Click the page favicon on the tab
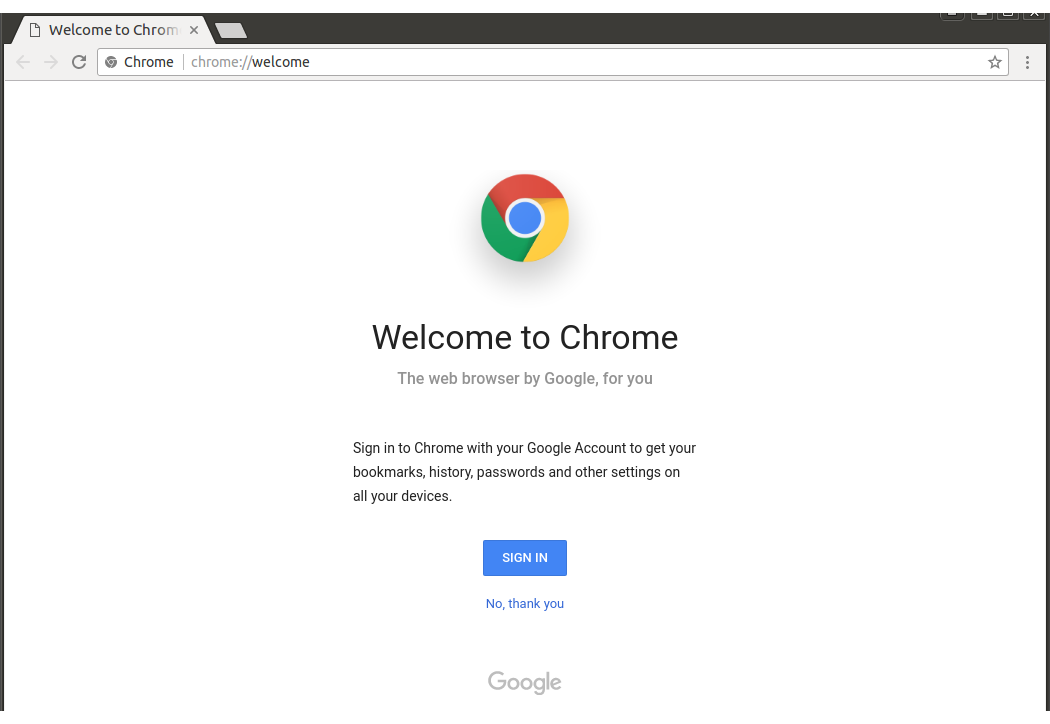Viewport: 1050px width, 724px height. [x=35, y=30]
